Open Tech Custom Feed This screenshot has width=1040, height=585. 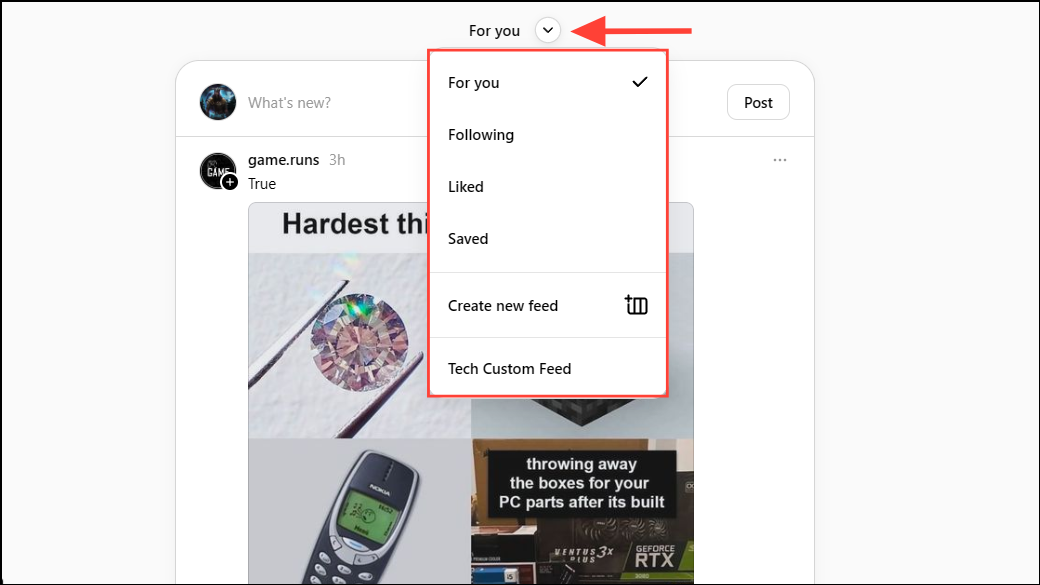547,369
